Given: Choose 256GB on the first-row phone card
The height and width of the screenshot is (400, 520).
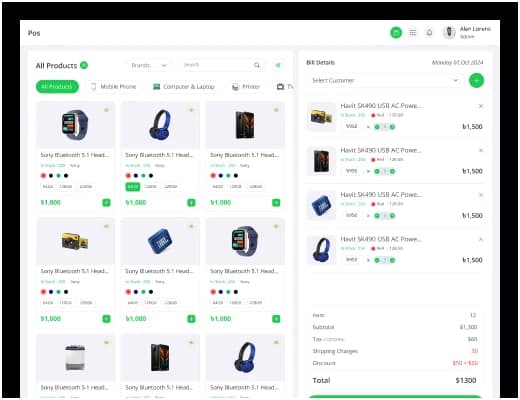Looking at the screenshot, I should coord(256,187).
